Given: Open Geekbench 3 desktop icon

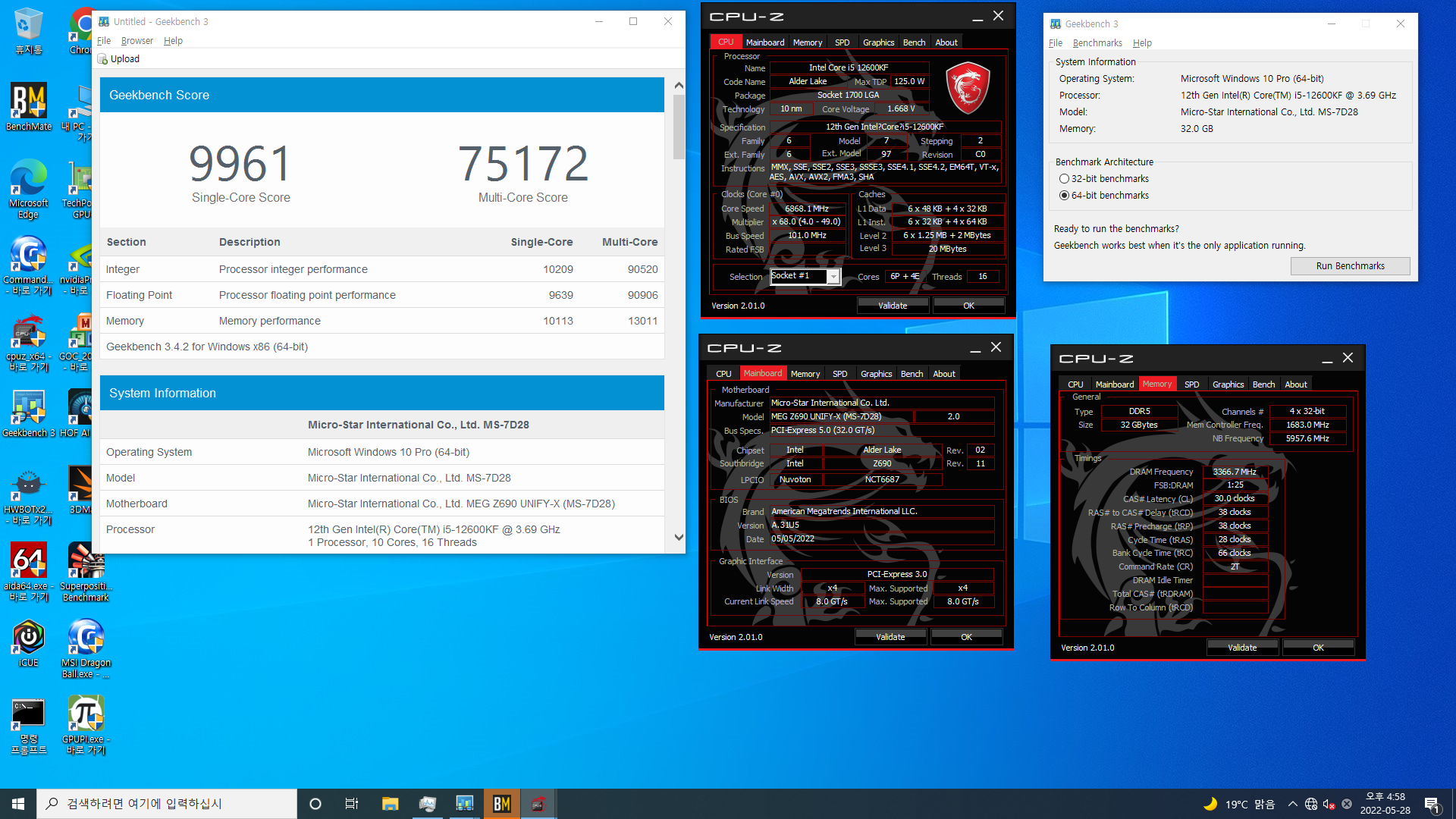Looking at the screenshot, I should [28, 413].
